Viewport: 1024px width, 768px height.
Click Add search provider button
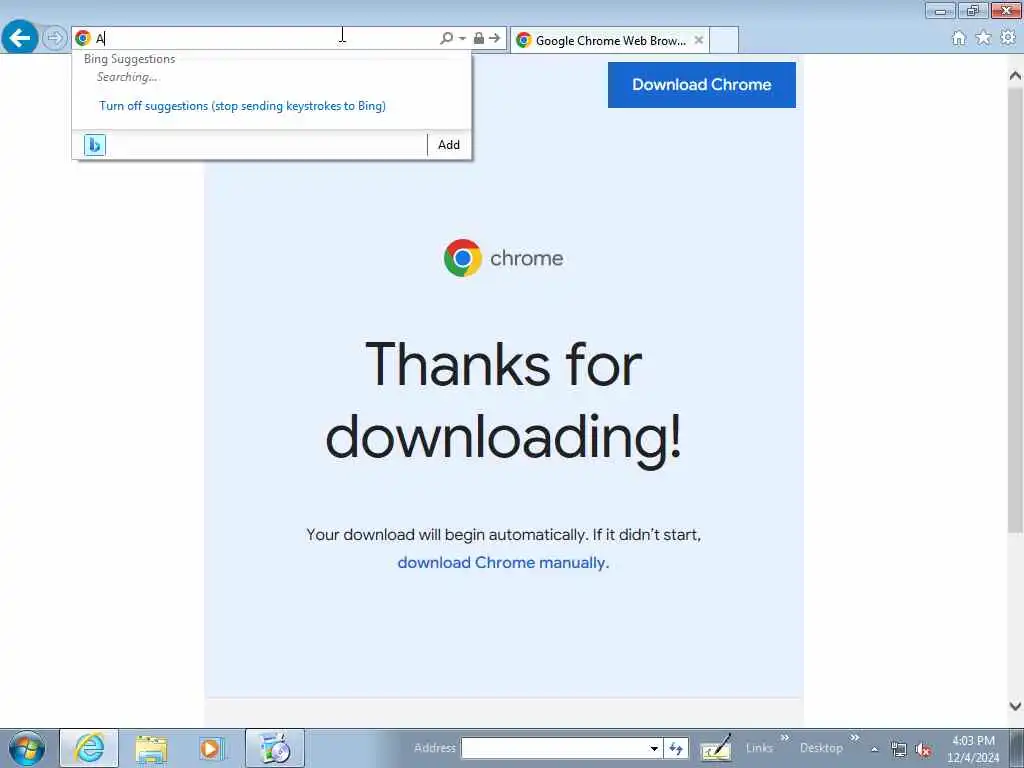449,145
